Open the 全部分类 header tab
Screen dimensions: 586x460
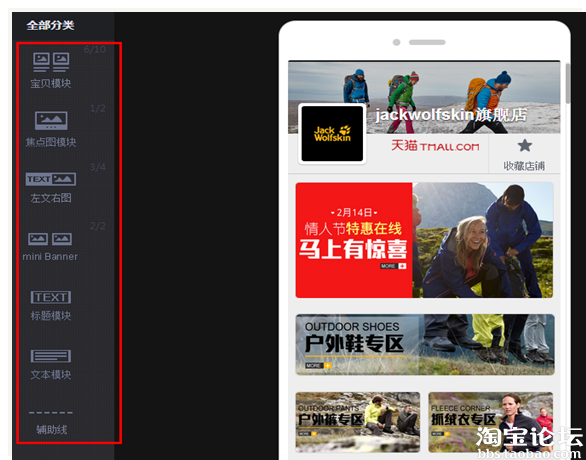pos(50,25)
